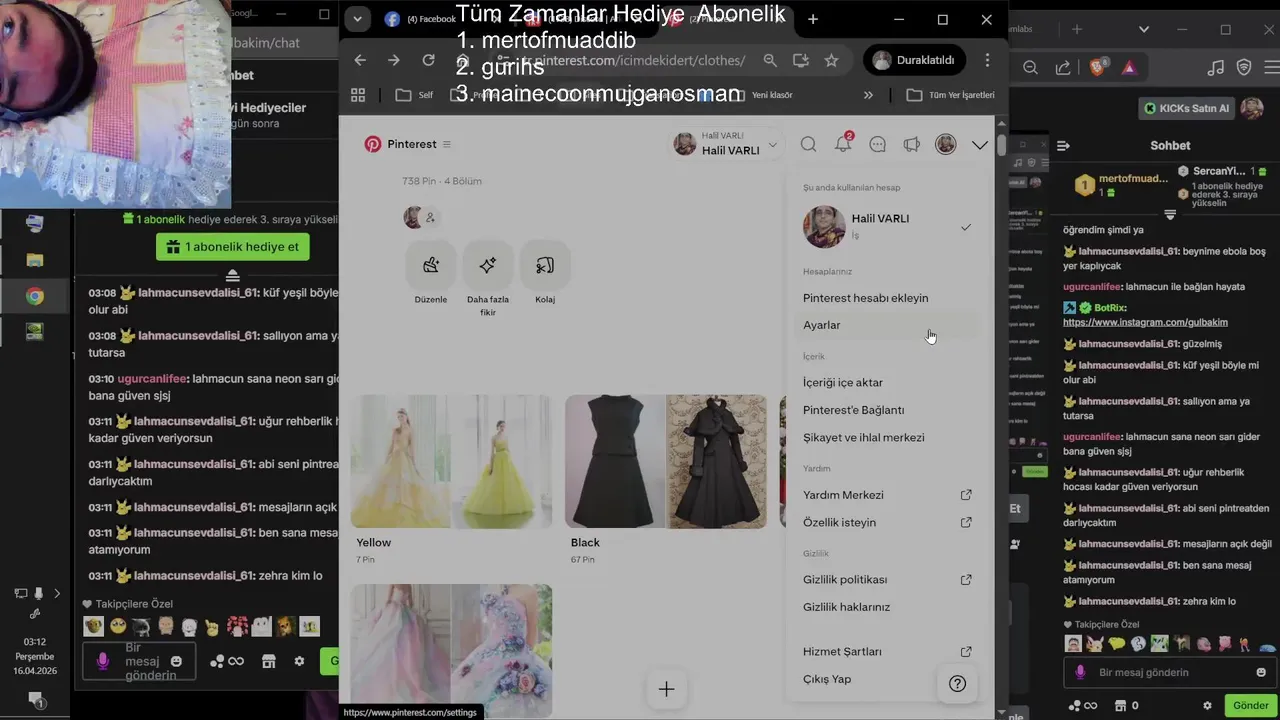Type in the right chat Bir mesaj gönderin field
Image resolution: width=1280 pixels, height=720 pixels.
[1170, 673]
